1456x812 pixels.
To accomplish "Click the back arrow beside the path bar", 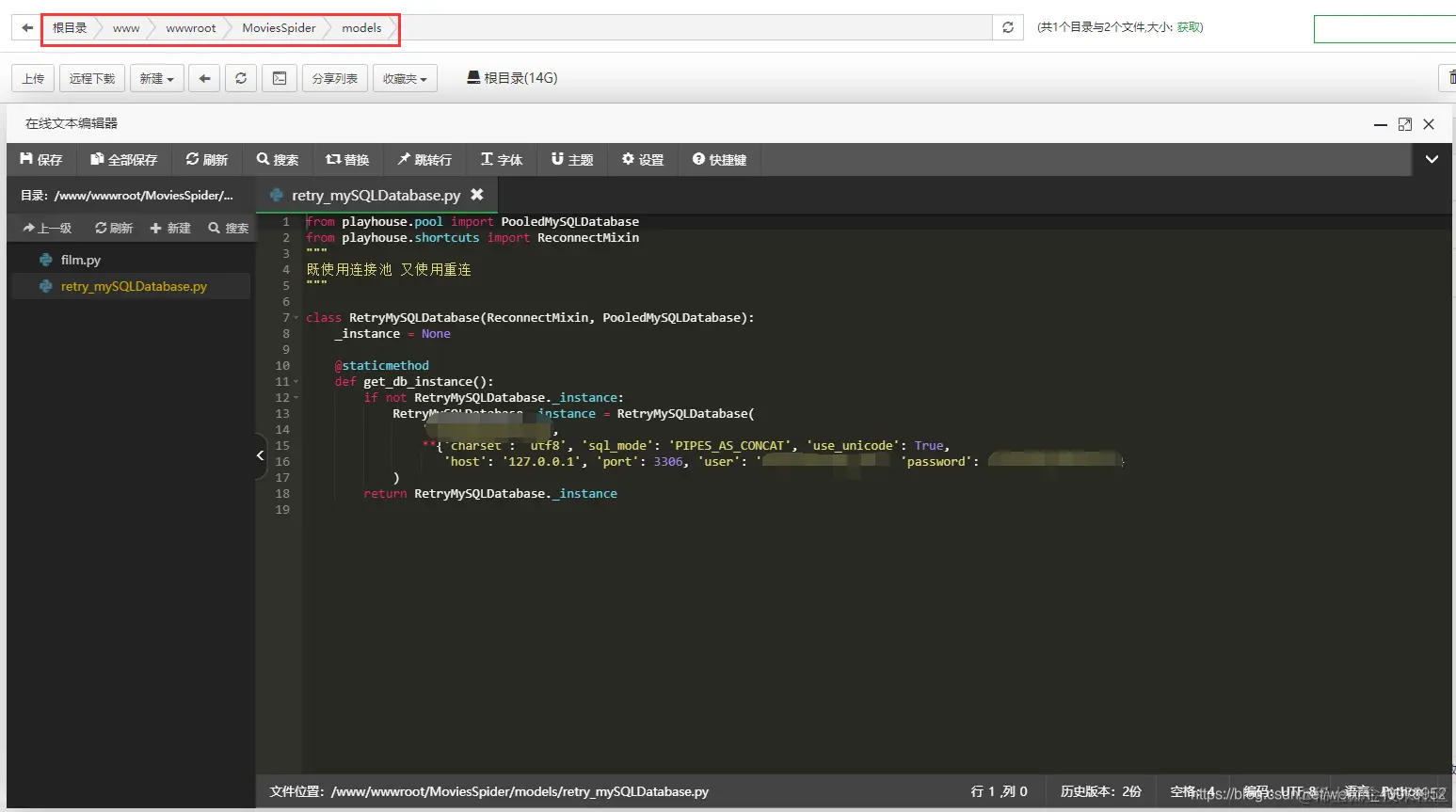I will tap(26, 27).
